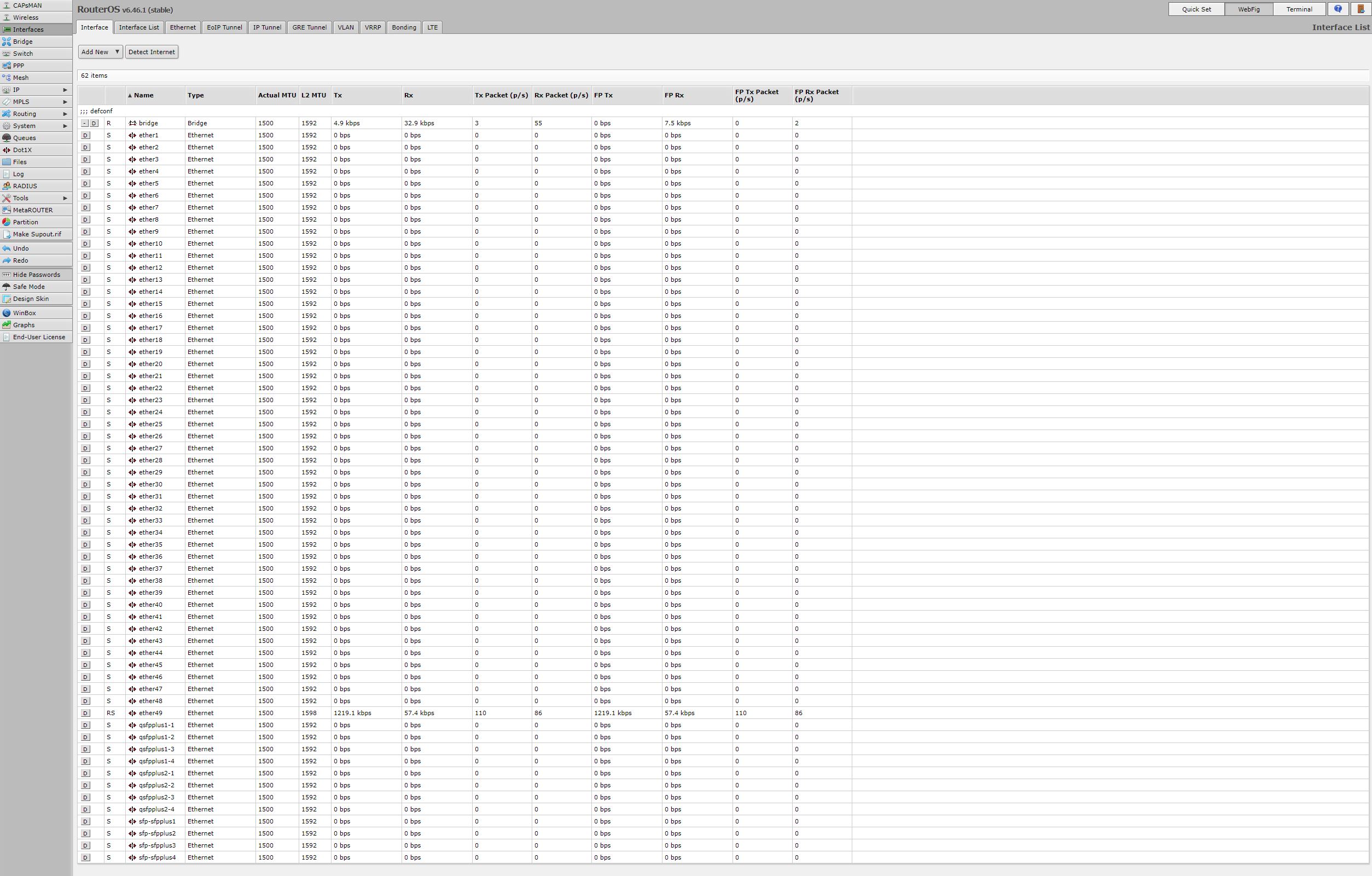Open the Terminal button in header

click(1299, 9)
